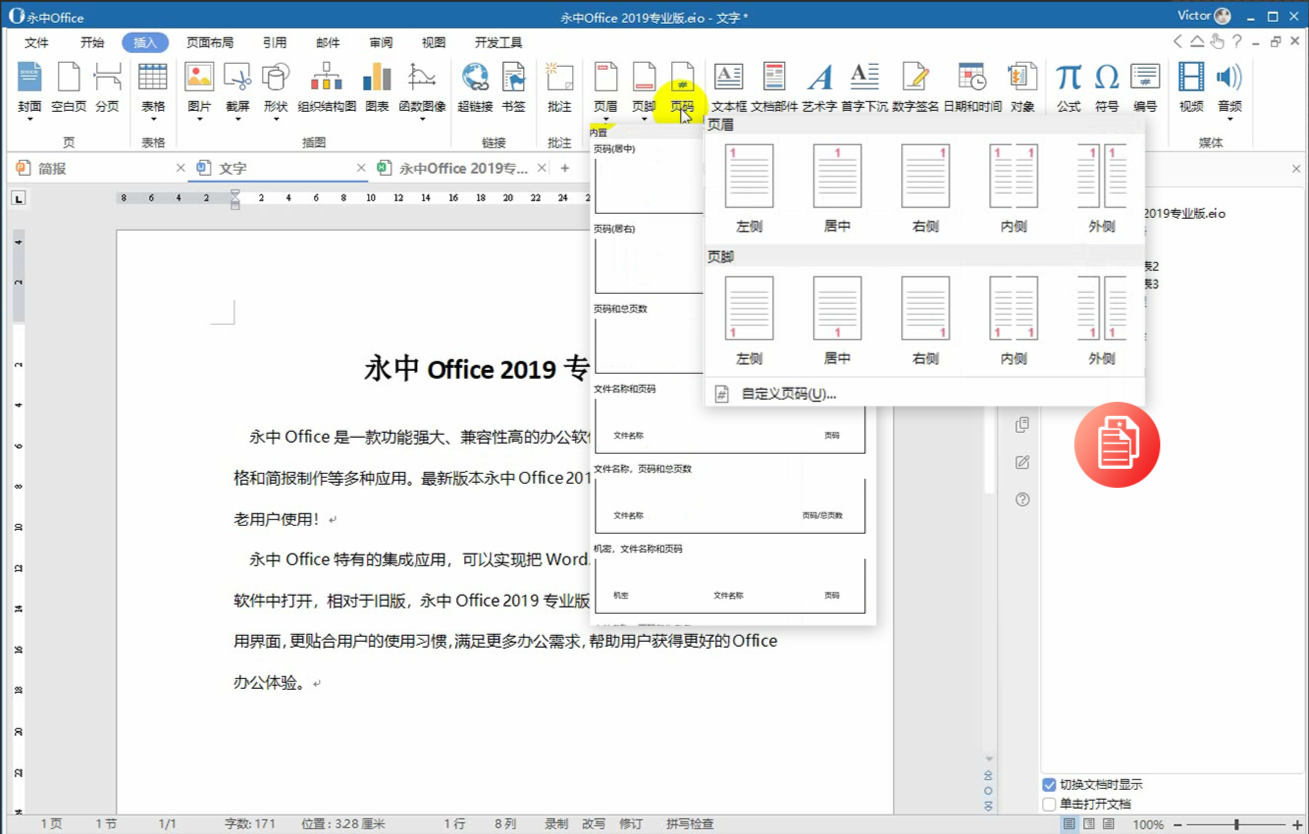This screenshot has height=834, width=1309.
Task: Expand the 表格 dropdown arrow
Action: click(153, 120)
